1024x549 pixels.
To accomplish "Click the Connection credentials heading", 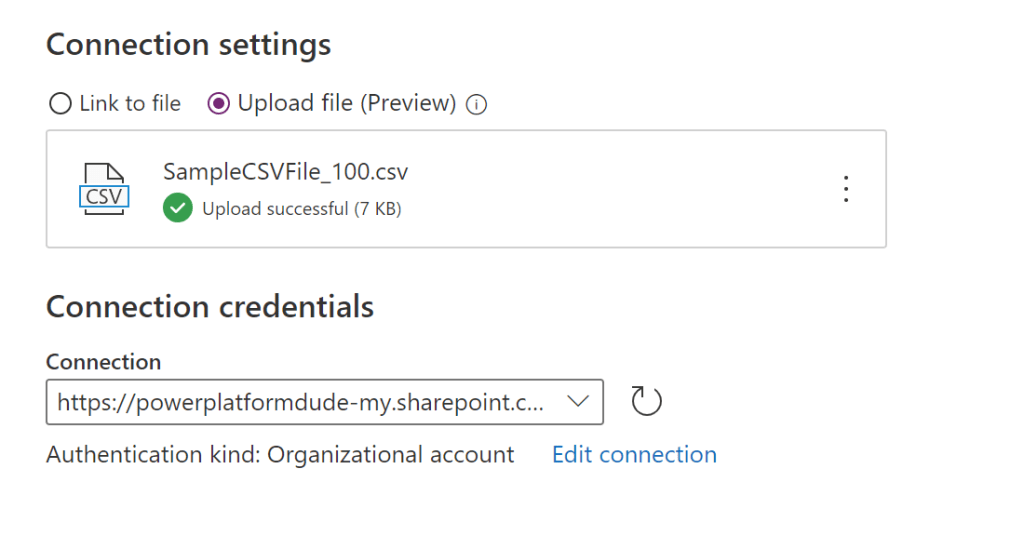I will [210, 306].
